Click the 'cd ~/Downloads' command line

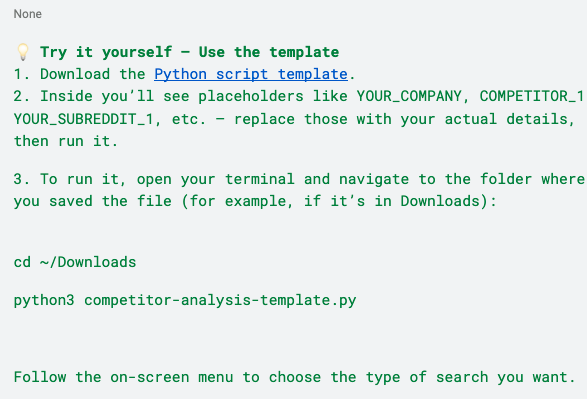coord(75,262)
